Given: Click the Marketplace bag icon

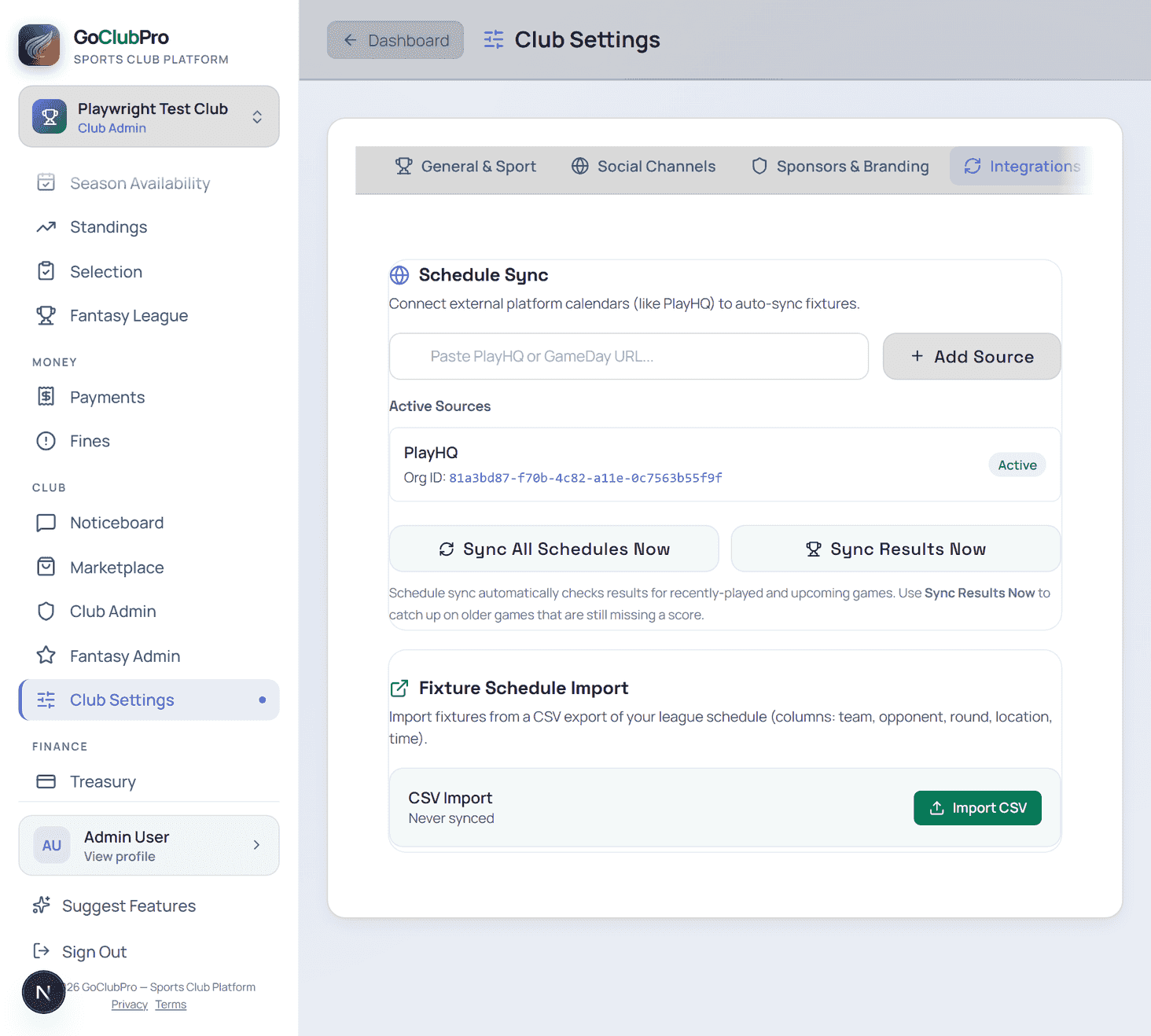Looking at the screenshot, I should click(x=46, y=567).
